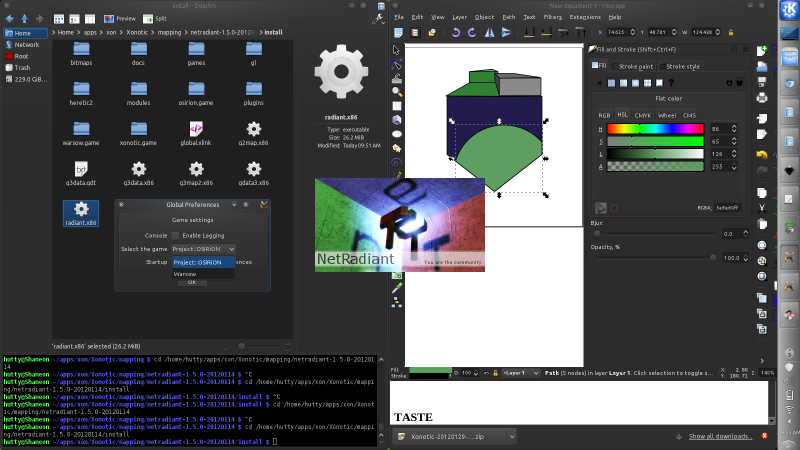
Task: Adjust the Blur value stepper
Action: [745, 234]
